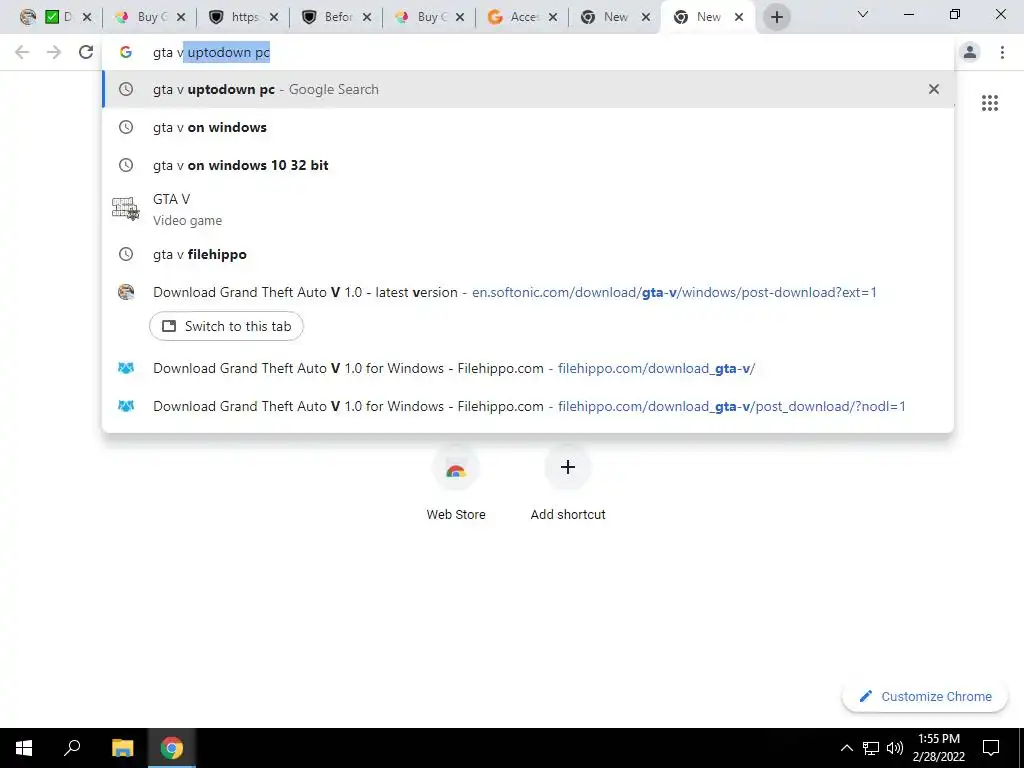Open the volume tray icon
Screen dimensions: 1024x768
(895, 748)
